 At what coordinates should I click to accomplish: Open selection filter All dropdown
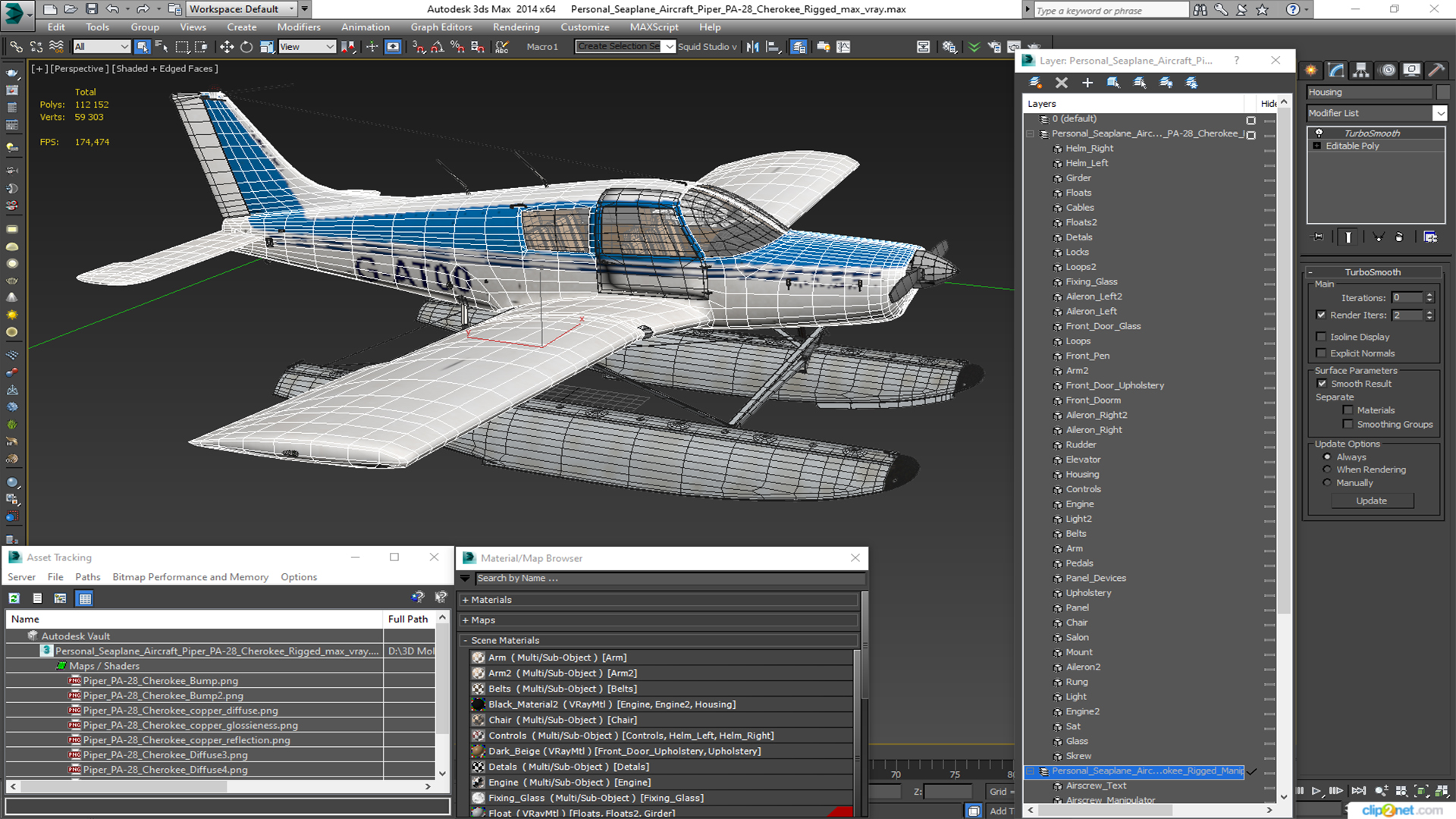point(102,47)
